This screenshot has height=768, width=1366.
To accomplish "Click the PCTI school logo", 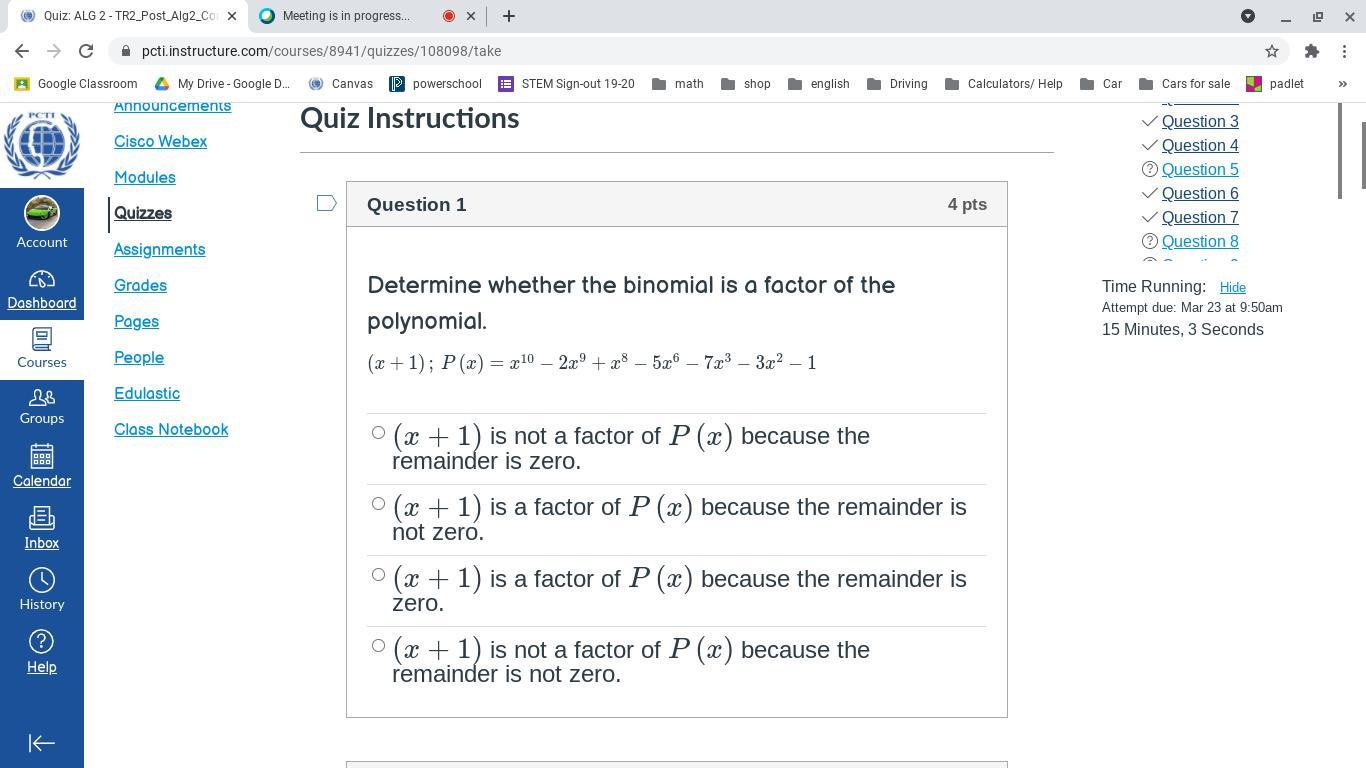I will coord(42,145).
